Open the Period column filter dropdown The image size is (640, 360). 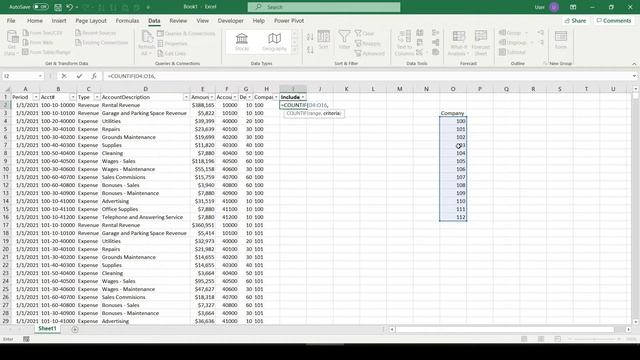coord(36,97)
